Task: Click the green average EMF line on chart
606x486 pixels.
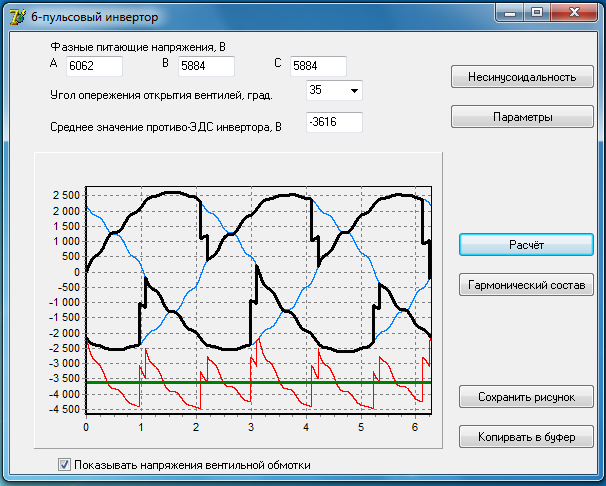Action: click(258, 382)
